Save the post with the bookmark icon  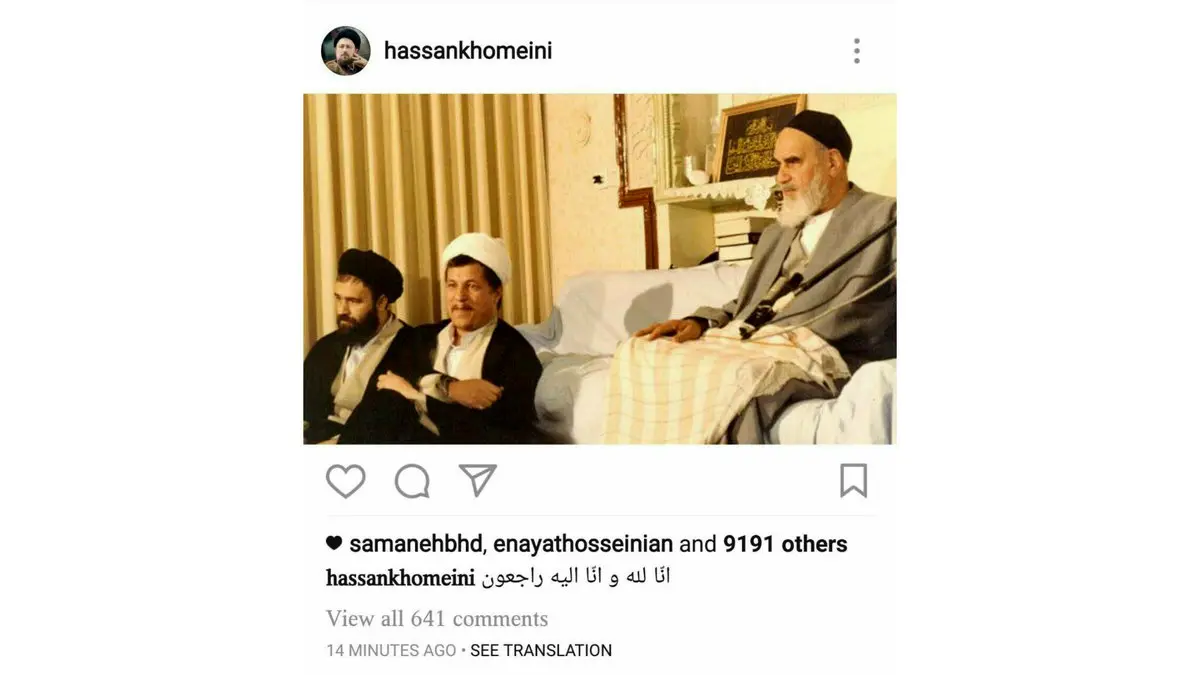tap(853, 481)
